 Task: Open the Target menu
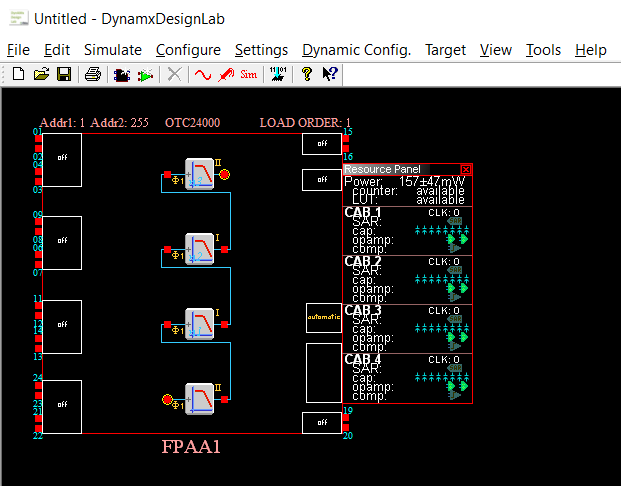[445, 50]
